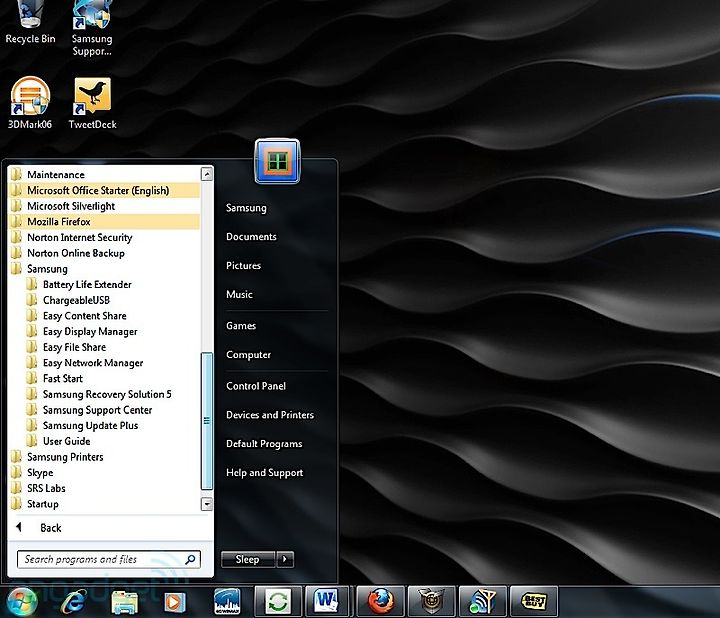Collapse the Samsung programs folder

click(104, 269)
